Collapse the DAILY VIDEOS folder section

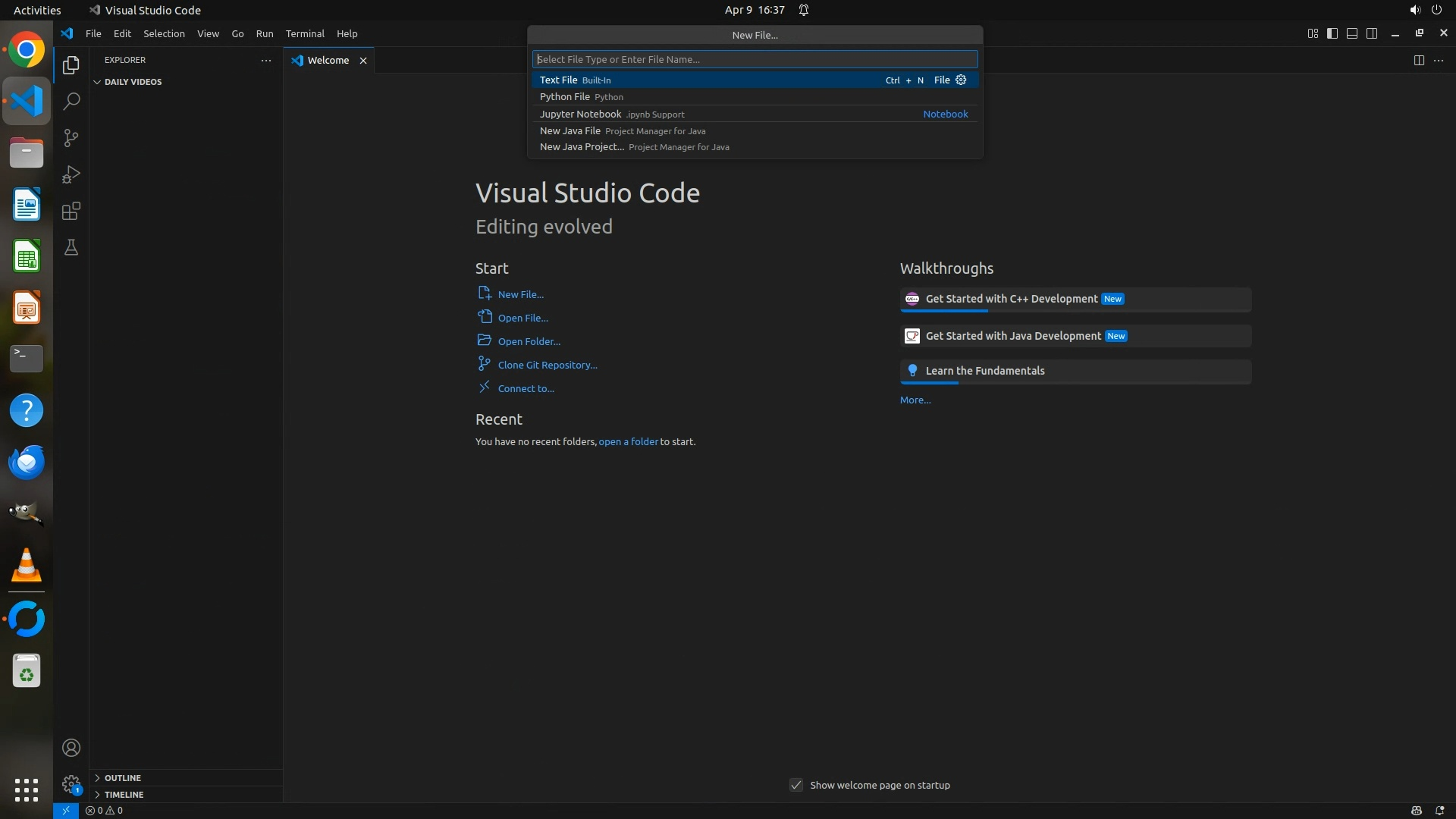(133, 82)
